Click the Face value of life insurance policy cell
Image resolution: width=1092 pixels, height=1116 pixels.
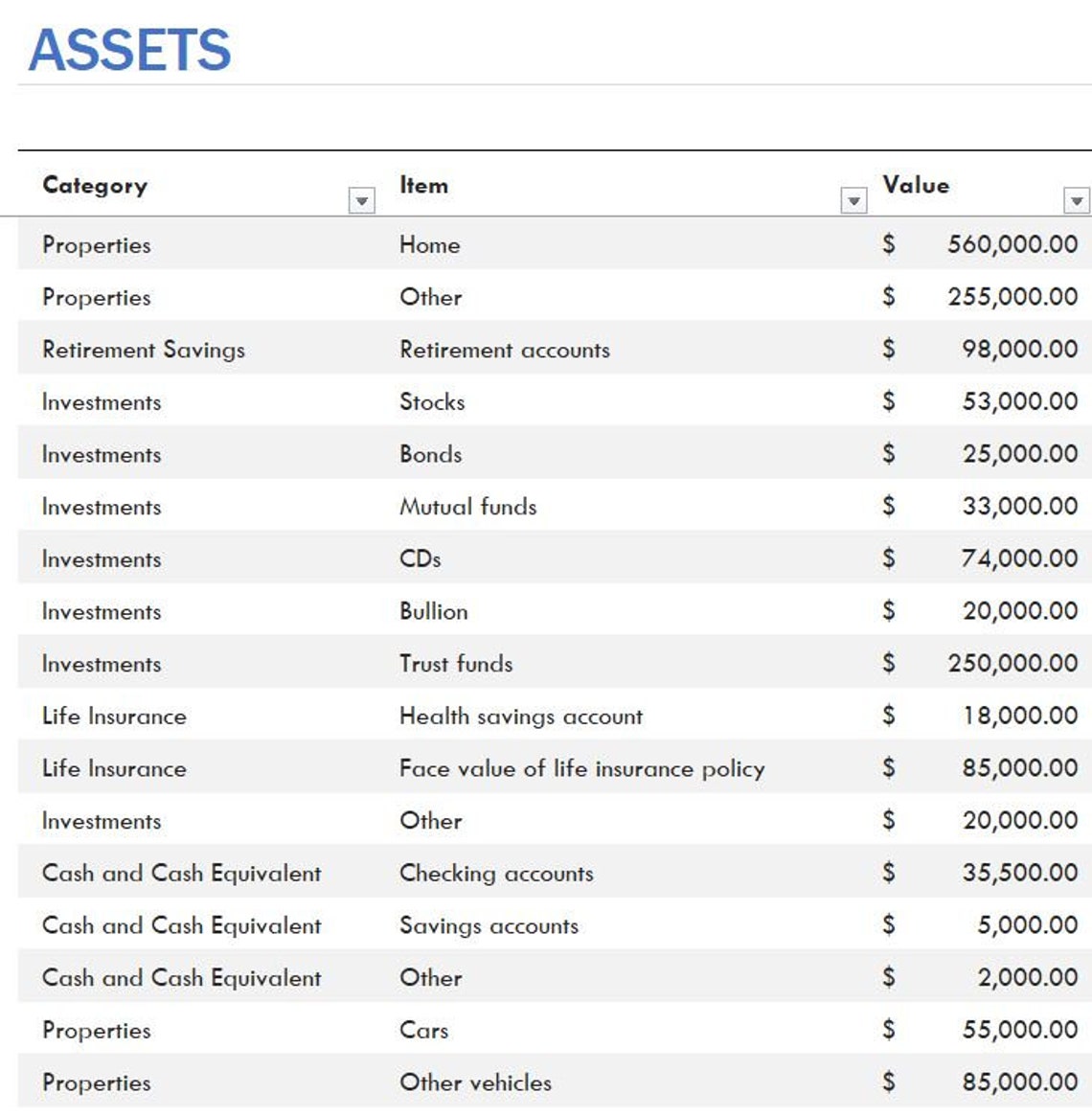[581, 768]
